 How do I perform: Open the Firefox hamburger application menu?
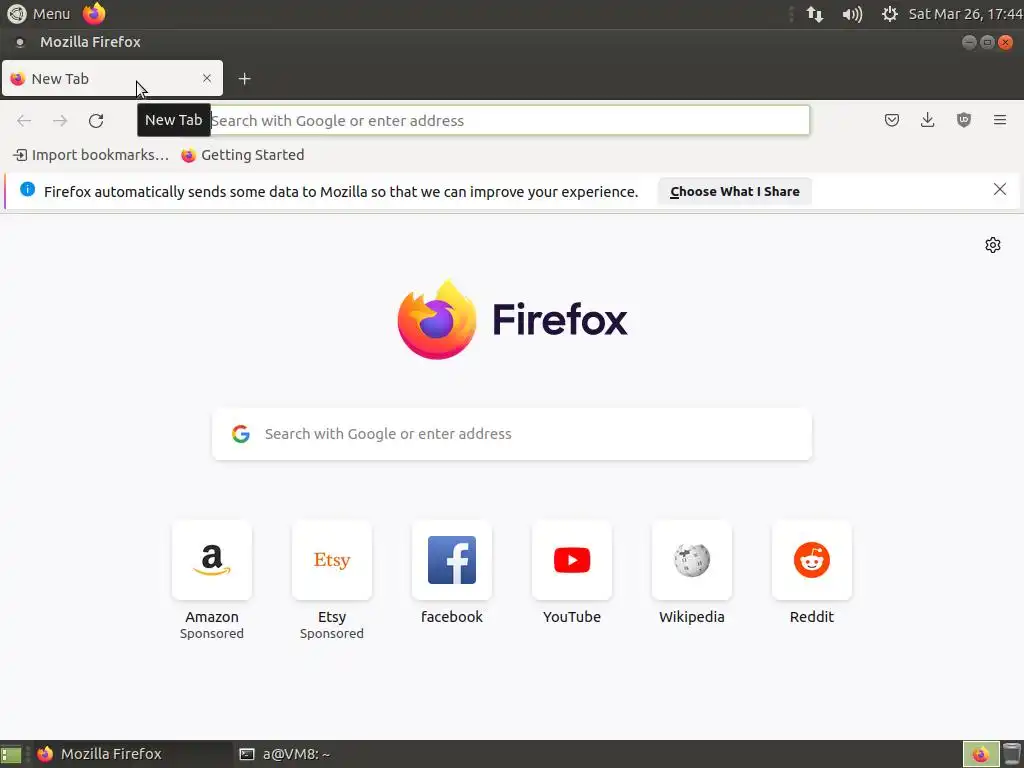pos(999,120)
